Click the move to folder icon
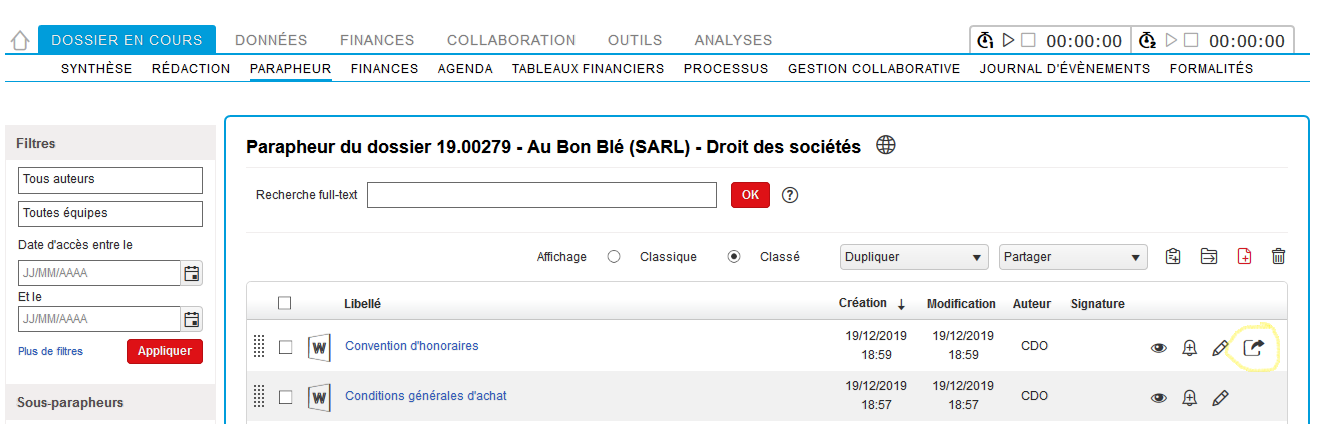 1209,256
